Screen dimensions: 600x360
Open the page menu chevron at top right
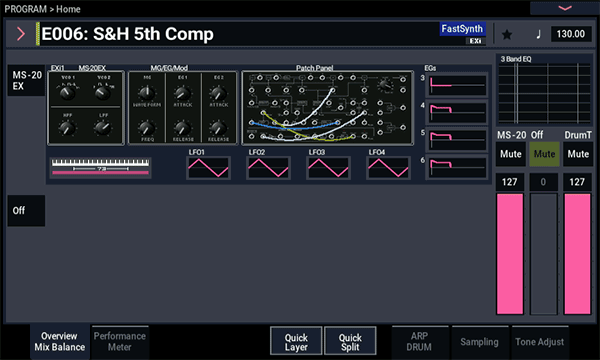pyautogui.click(x=565, y=8)
